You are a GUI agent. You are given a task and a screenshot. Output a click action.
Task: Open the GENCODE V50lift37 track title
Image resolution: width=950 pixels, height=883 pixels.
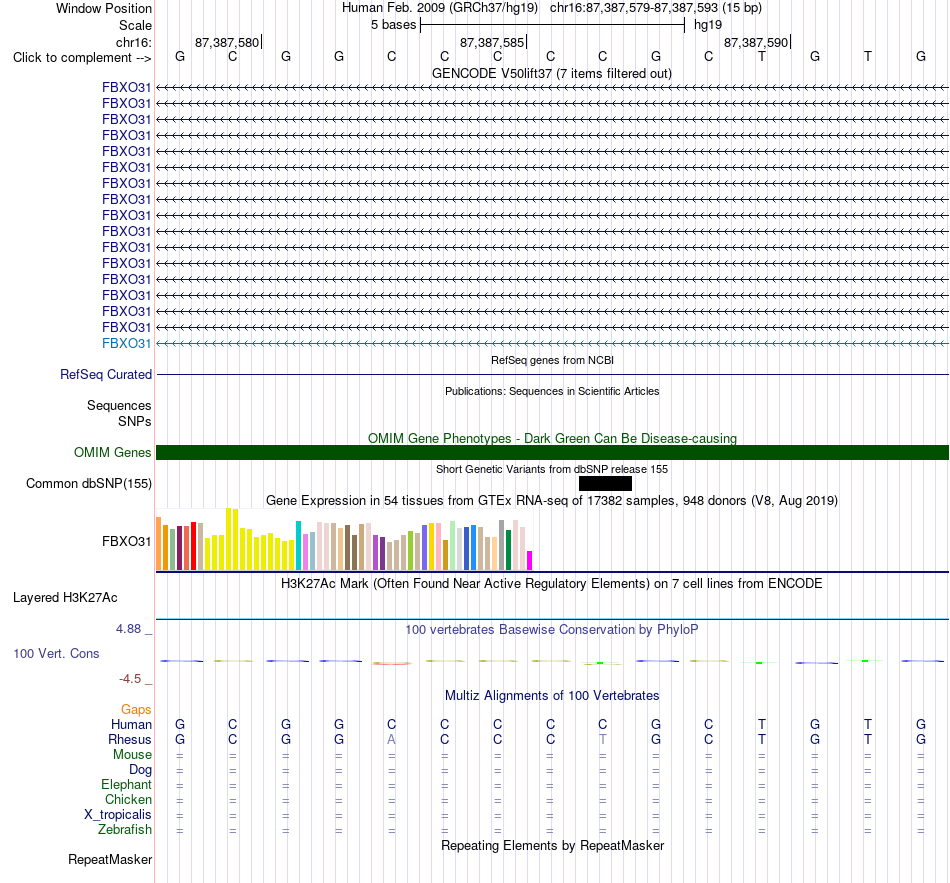(x=552, y=74)
